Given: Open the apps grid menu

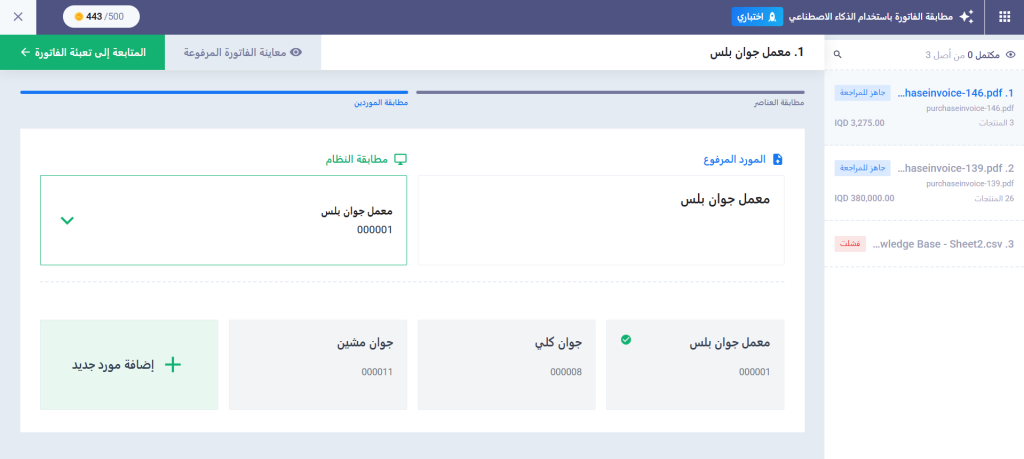Looking at the screenshot, I should 1004,17.
